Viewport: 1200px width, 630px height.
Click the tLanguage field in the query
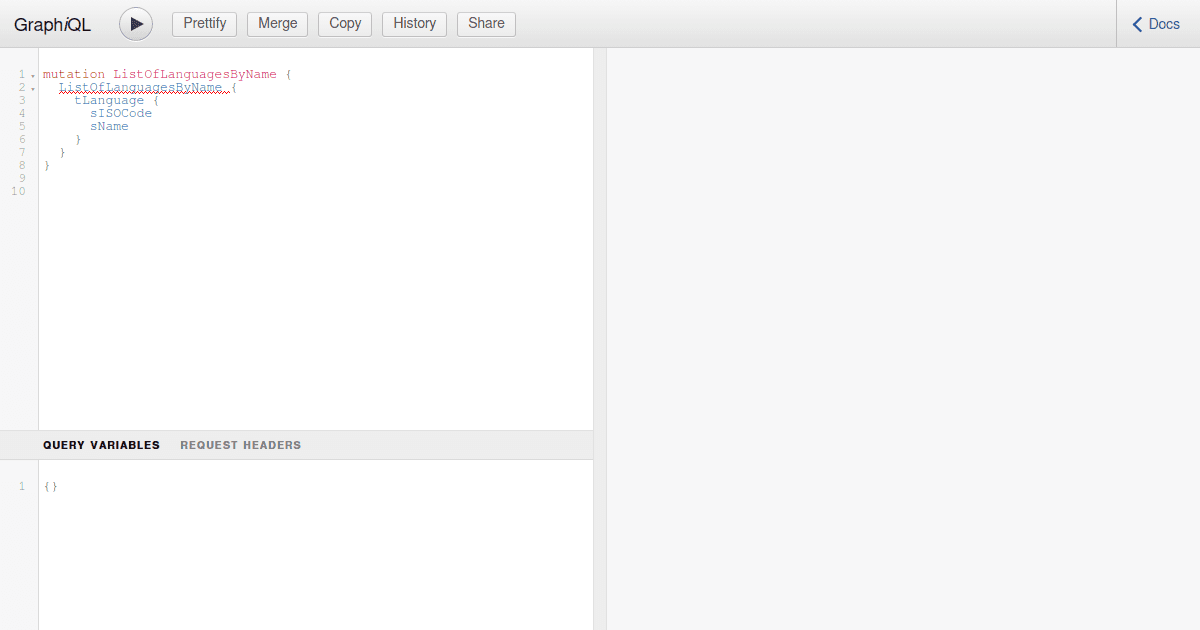click(x=109, y=100)
